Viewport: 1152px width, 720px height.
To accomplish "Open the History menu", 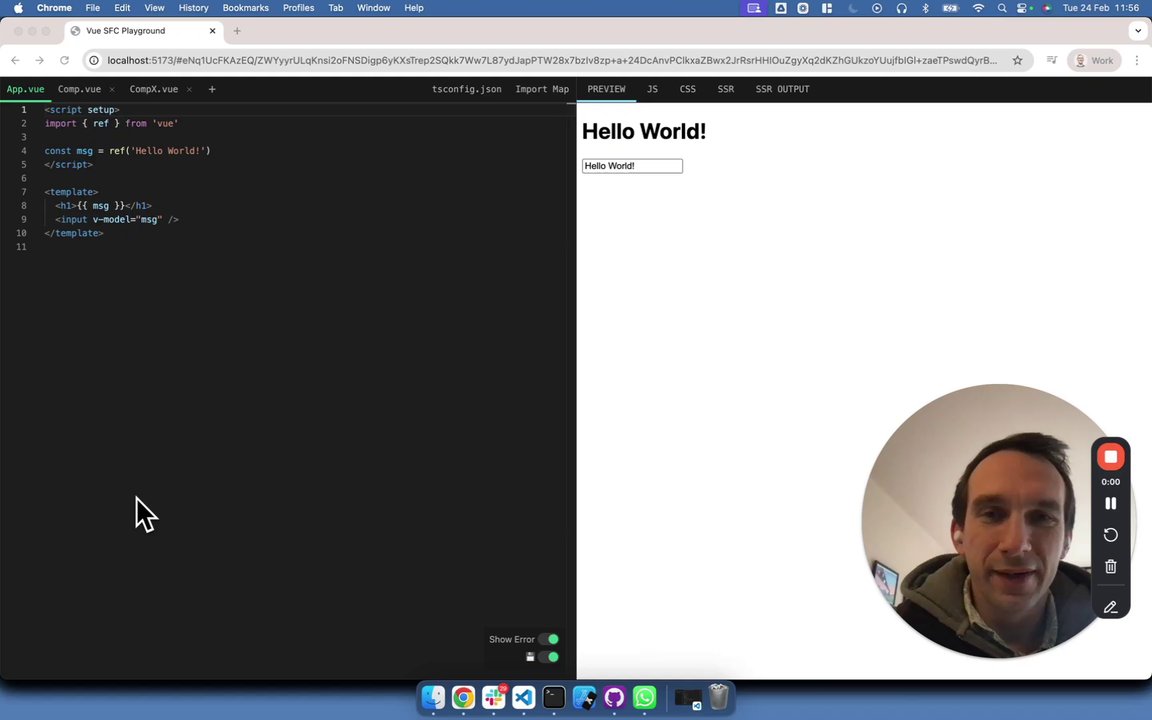I will coord(193,8).
